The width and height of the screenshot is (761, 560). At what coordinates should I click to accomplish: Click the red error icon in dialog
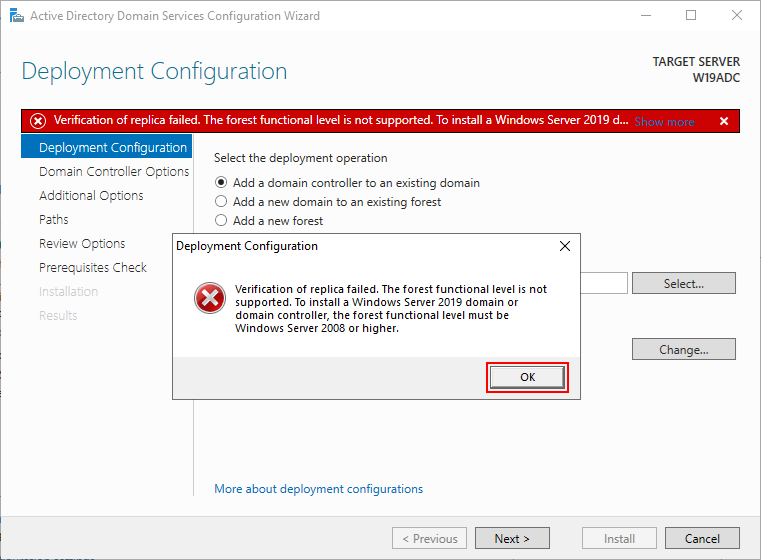tap(210, 298)
